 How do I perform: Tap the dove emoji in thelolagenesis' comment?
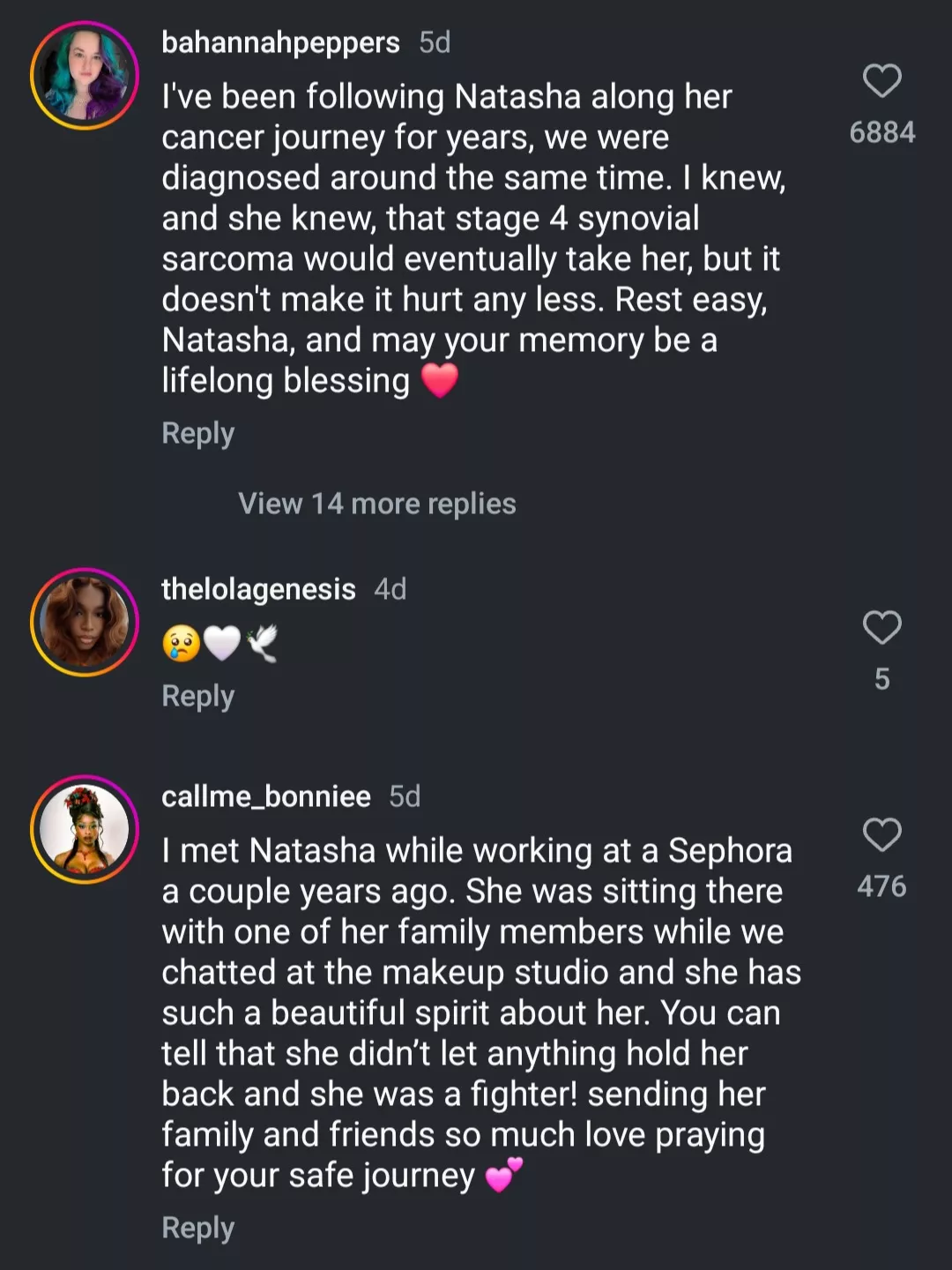pos(263,644)
